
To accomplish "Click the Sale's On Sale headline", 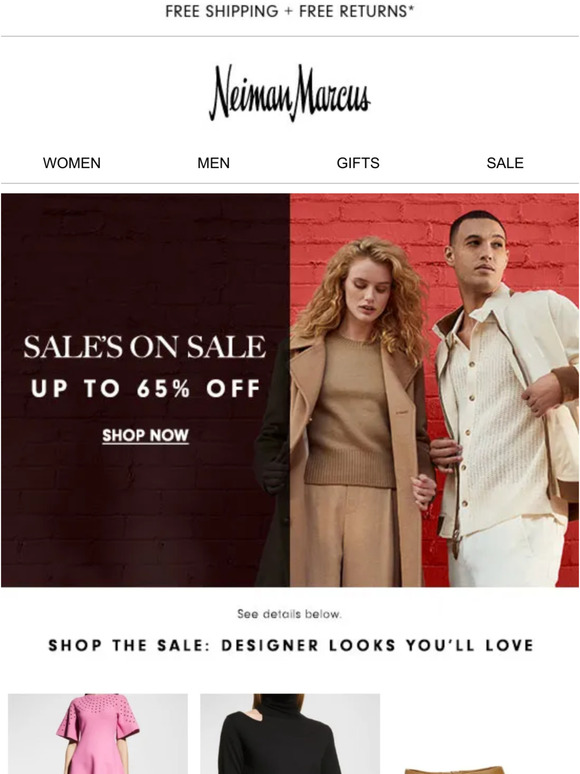I will coord(145,347).
